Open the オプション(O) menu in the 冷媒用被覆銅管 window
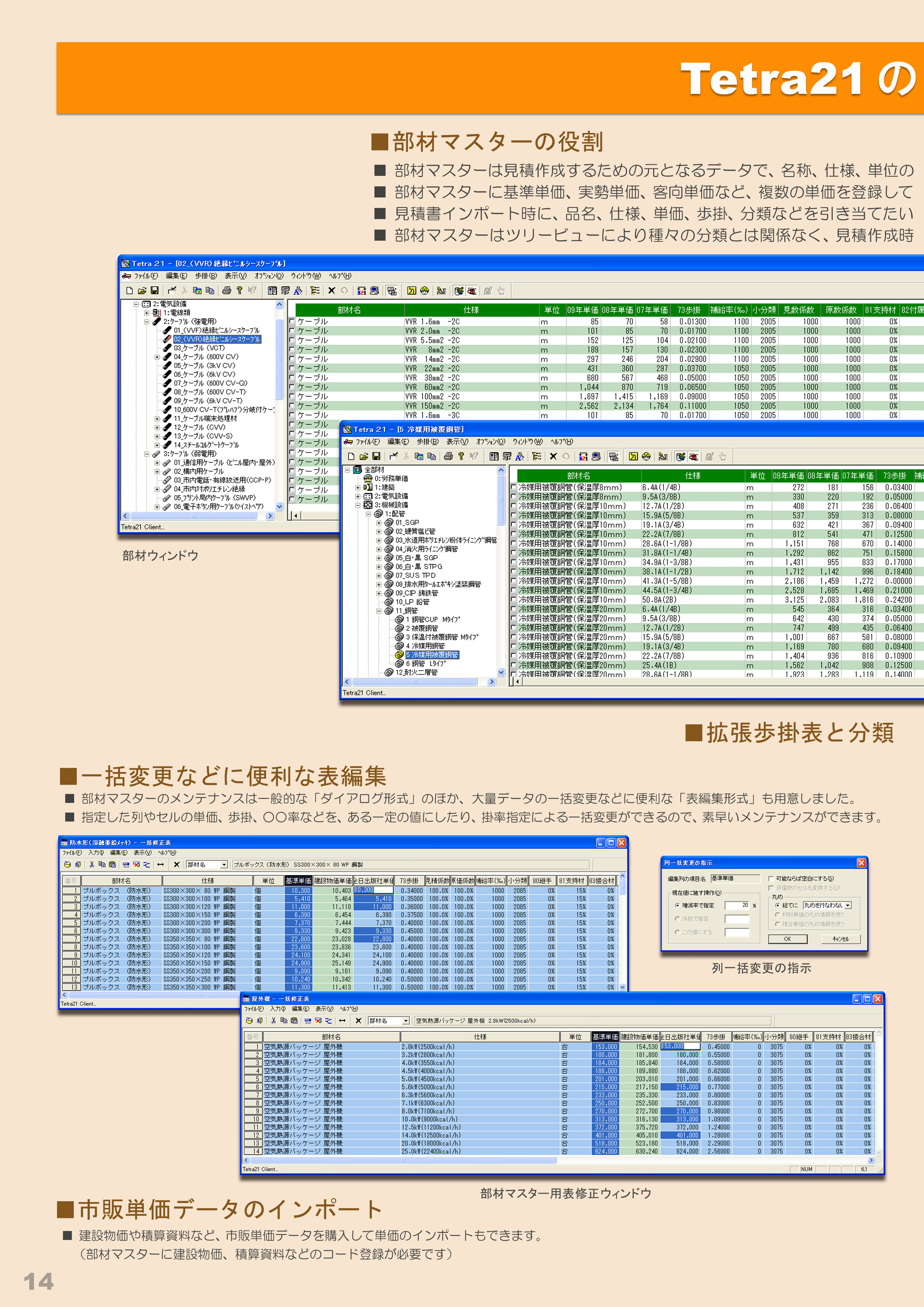Screen dimensions: 924x1307 click(x=490, y=442)
